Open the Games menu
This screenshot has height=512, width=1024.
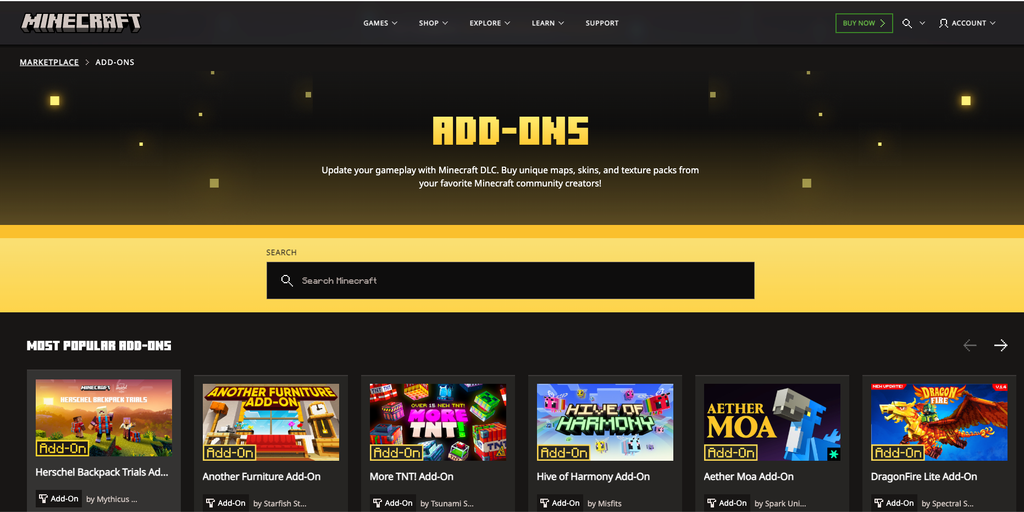380,23
